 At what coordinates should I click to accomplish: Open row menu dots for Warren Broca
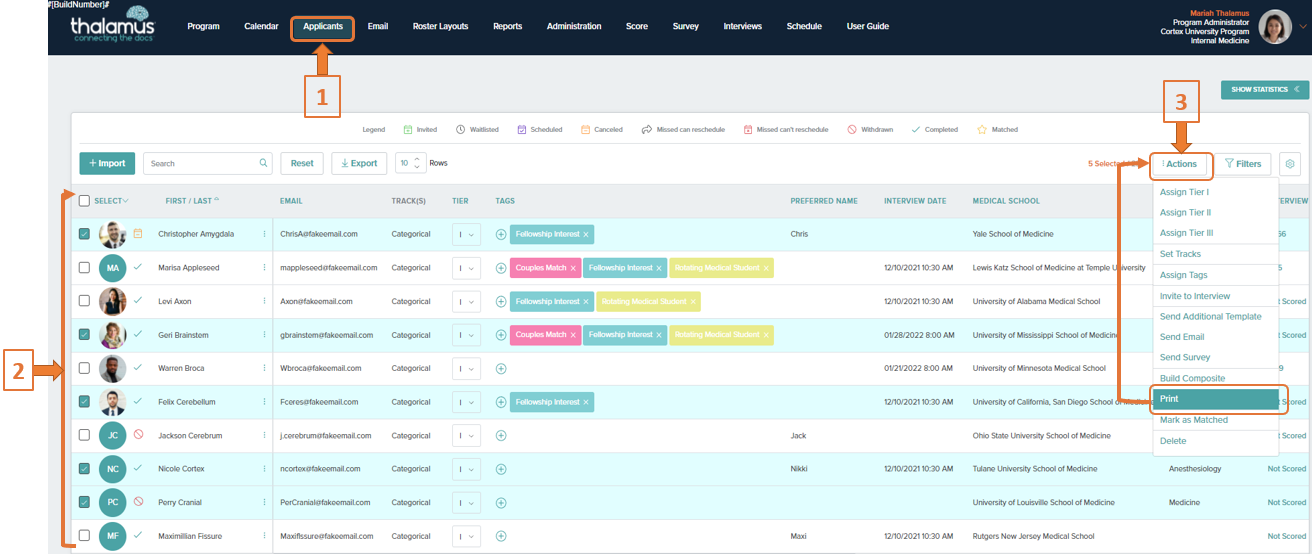[265, 368]
